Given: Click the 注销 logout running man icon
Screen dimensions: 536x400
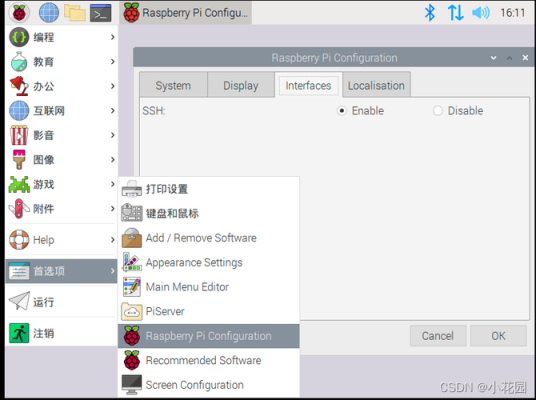Looking at the screenshot, I should pos(19,333).
